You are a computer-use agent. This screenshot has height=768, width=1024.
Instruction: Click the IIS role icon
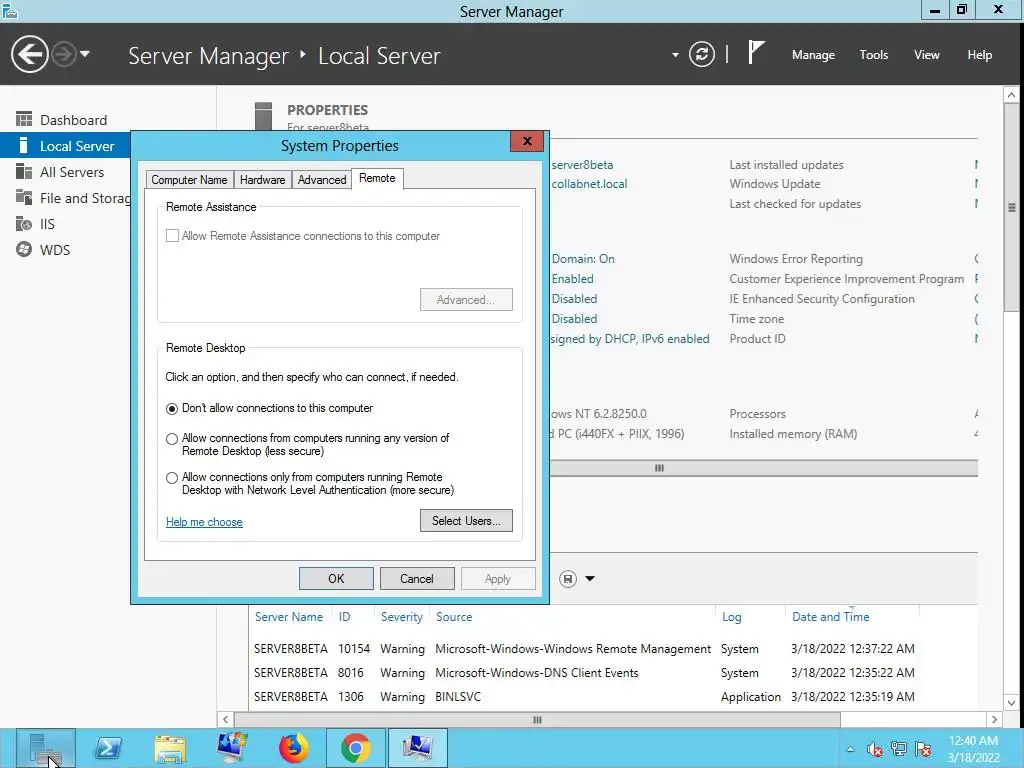pos(24,223)
